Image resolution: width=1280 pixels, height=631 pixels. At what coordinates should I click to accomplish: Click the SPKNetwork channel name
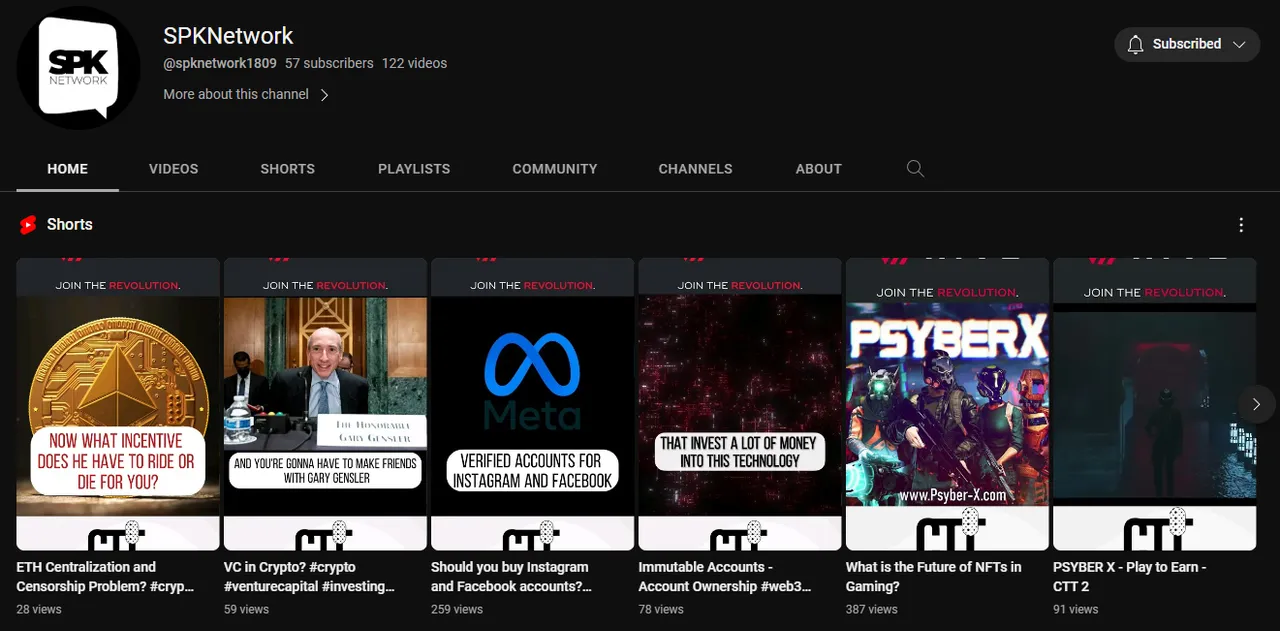(228, 36)
